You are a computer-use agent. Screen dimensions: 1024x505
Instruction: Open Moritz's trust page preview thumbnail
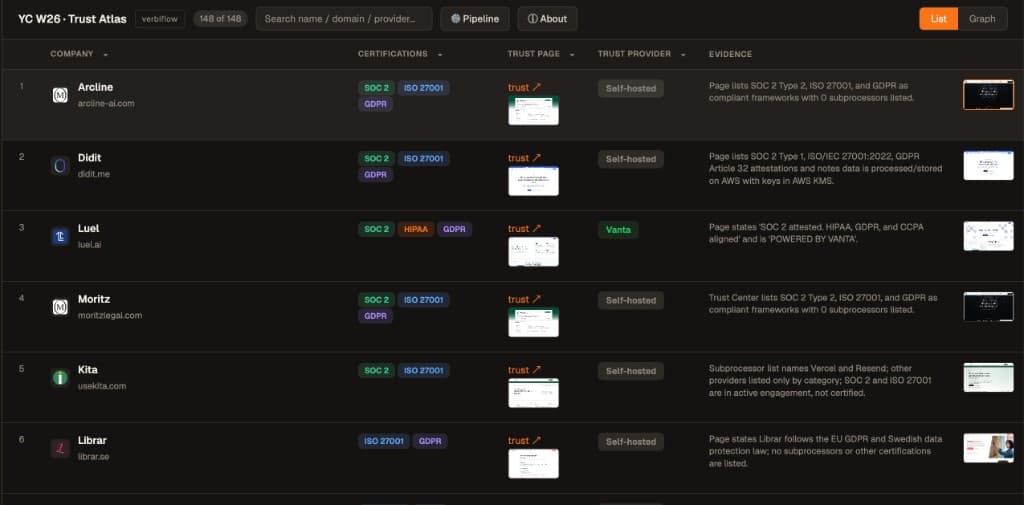coord(534,322)
